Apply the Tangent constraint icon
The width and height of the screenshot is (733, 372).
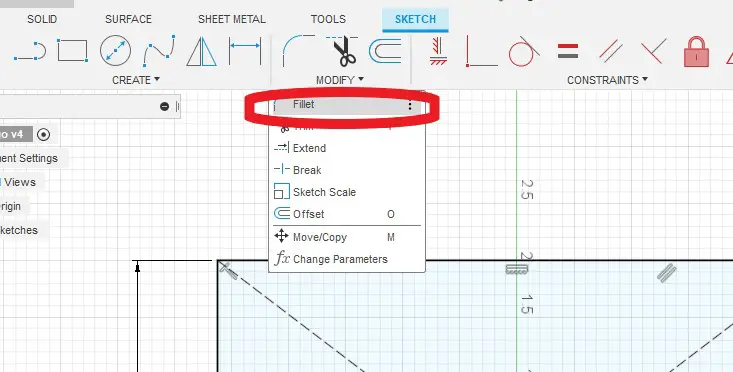tap(524, 51)
